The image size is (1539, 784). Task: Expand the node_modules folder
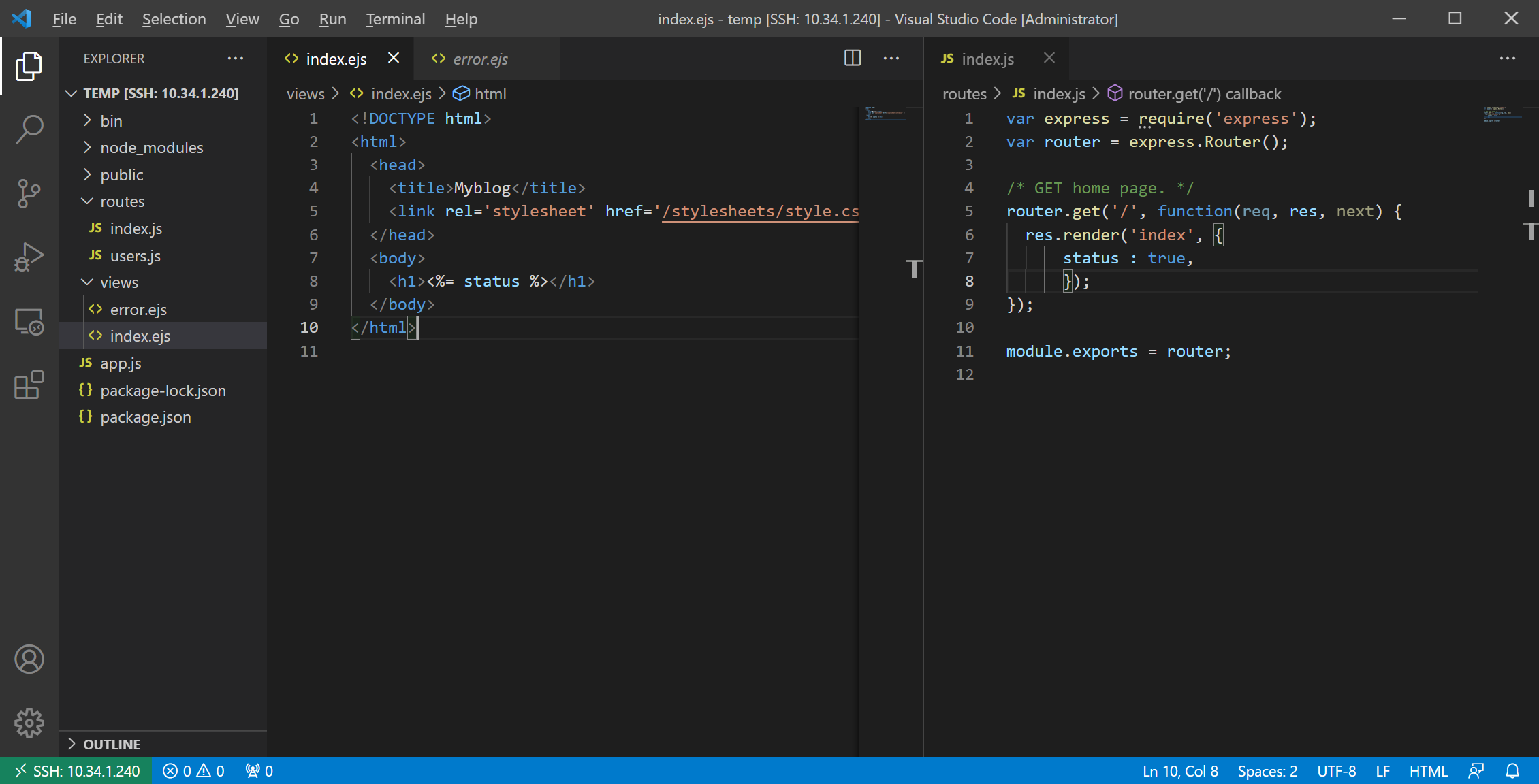(x=151, y=148)
